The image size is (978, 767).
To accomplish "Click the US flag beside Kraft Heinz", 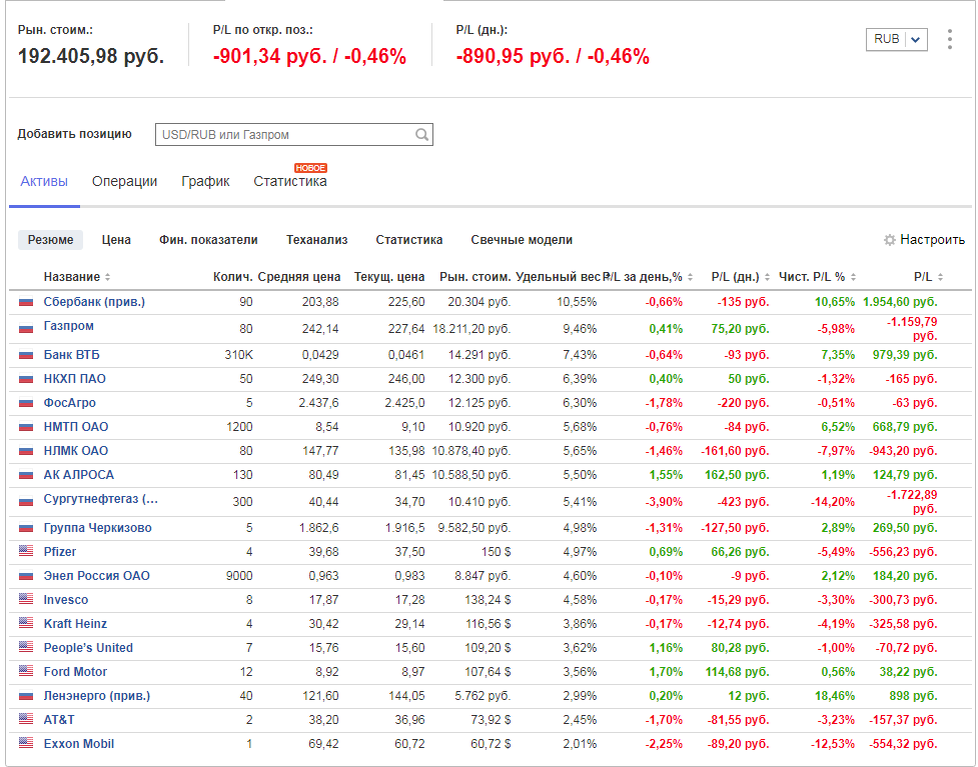I will [26, 623].
